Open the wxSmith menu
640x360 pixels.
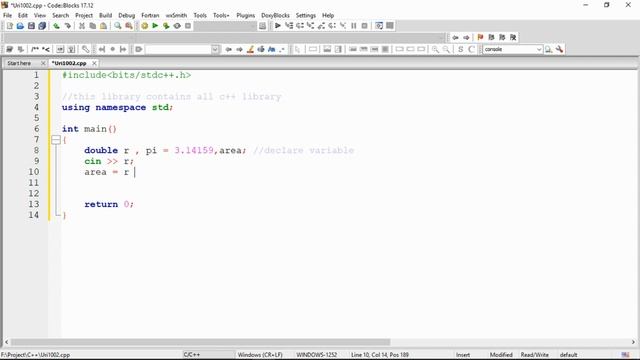click(176, 16)
